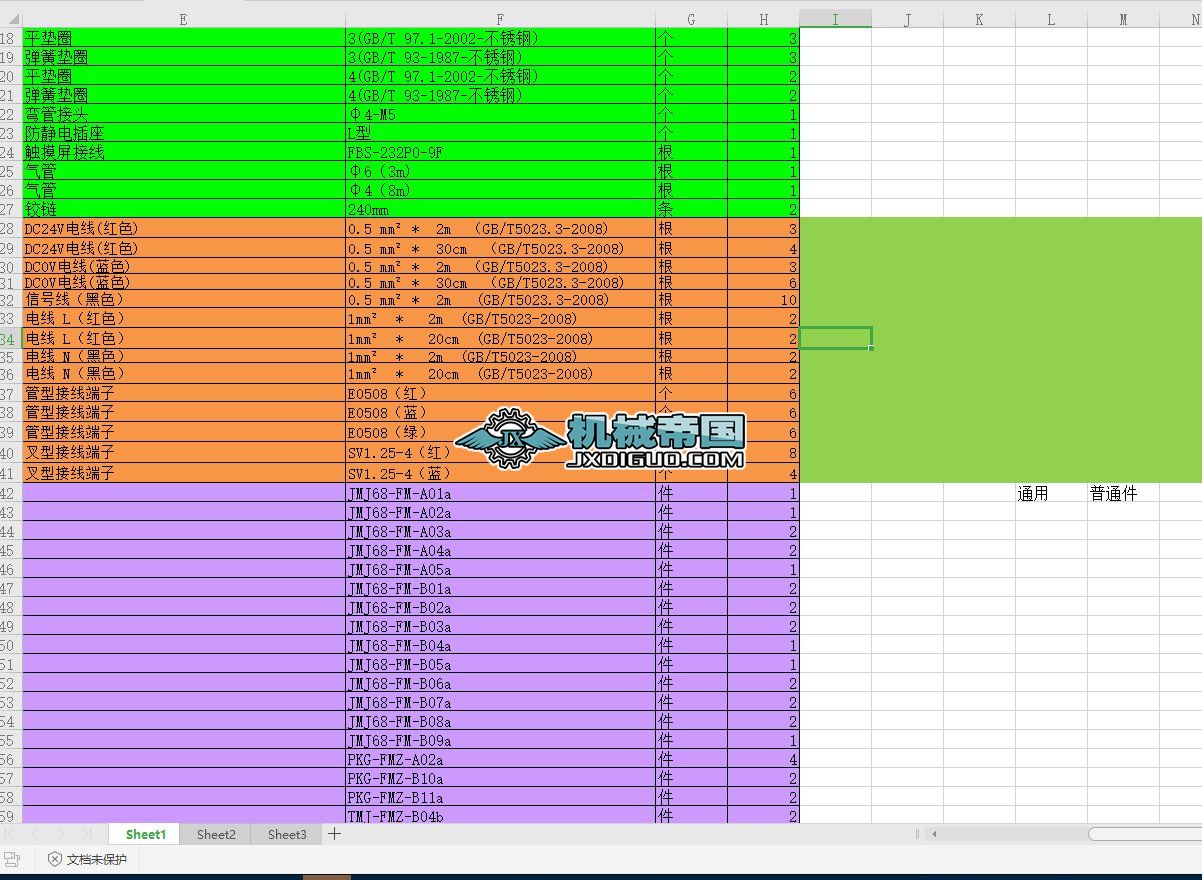Image resolution: width=1202 pixels, height=880 pixels.
Task: Jump to last sheet navigation arrow
Action: (85, 834)
